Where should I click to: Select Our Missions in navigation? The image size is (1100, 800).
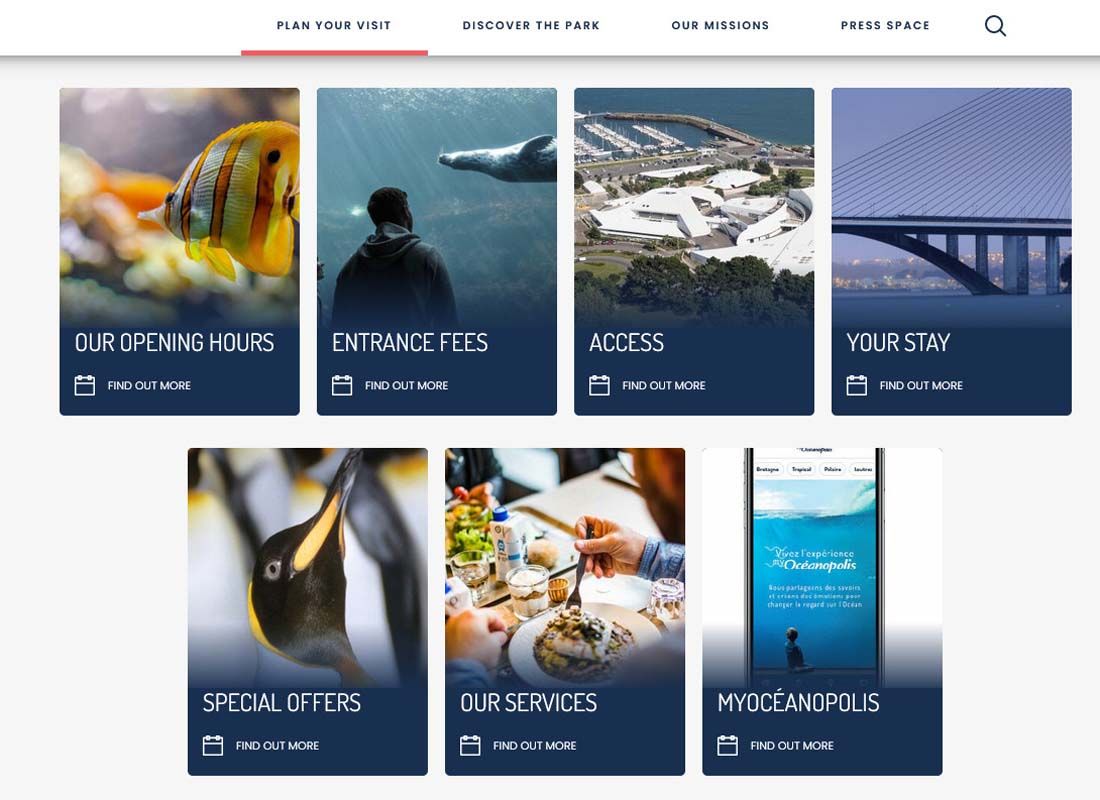720,25
